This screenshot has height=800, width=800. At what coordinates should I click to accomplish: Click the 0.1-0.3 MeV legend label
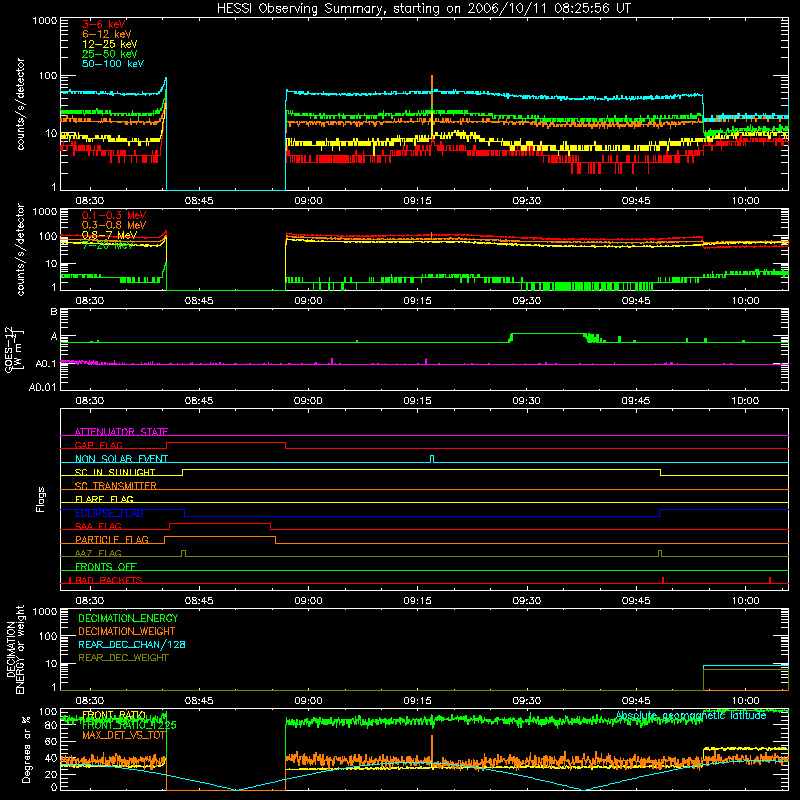(x=114, y=215)
